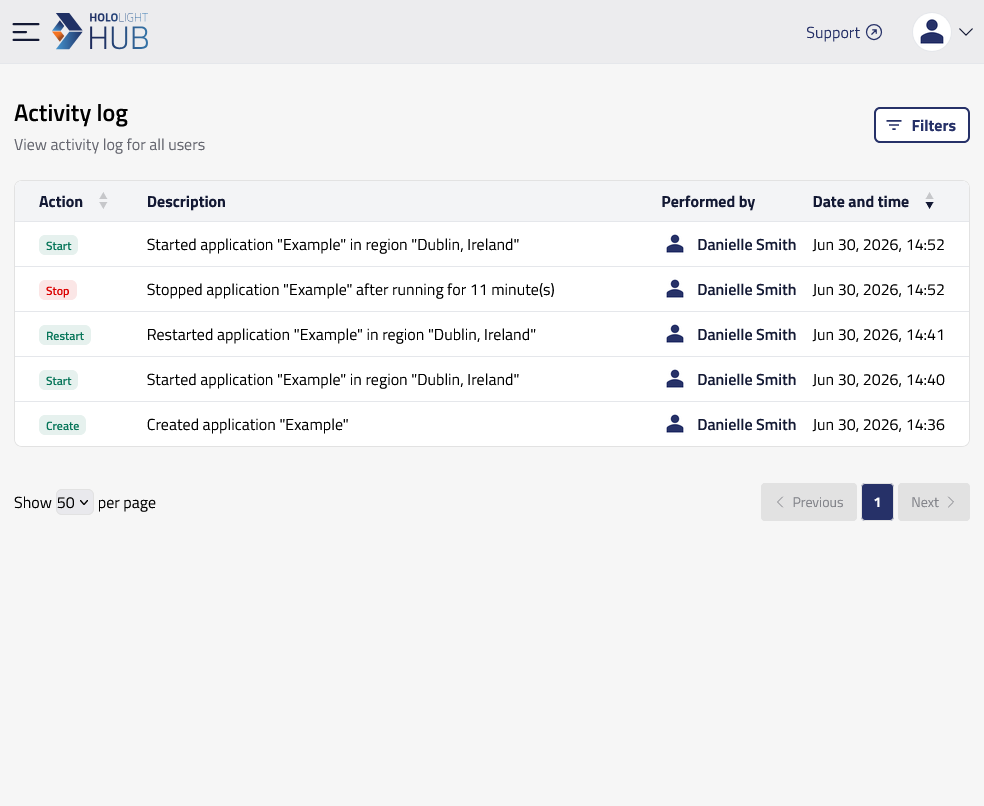The image size is (984, 806).
Task: Click the user icon in the Create row
Action: (675, 424)
